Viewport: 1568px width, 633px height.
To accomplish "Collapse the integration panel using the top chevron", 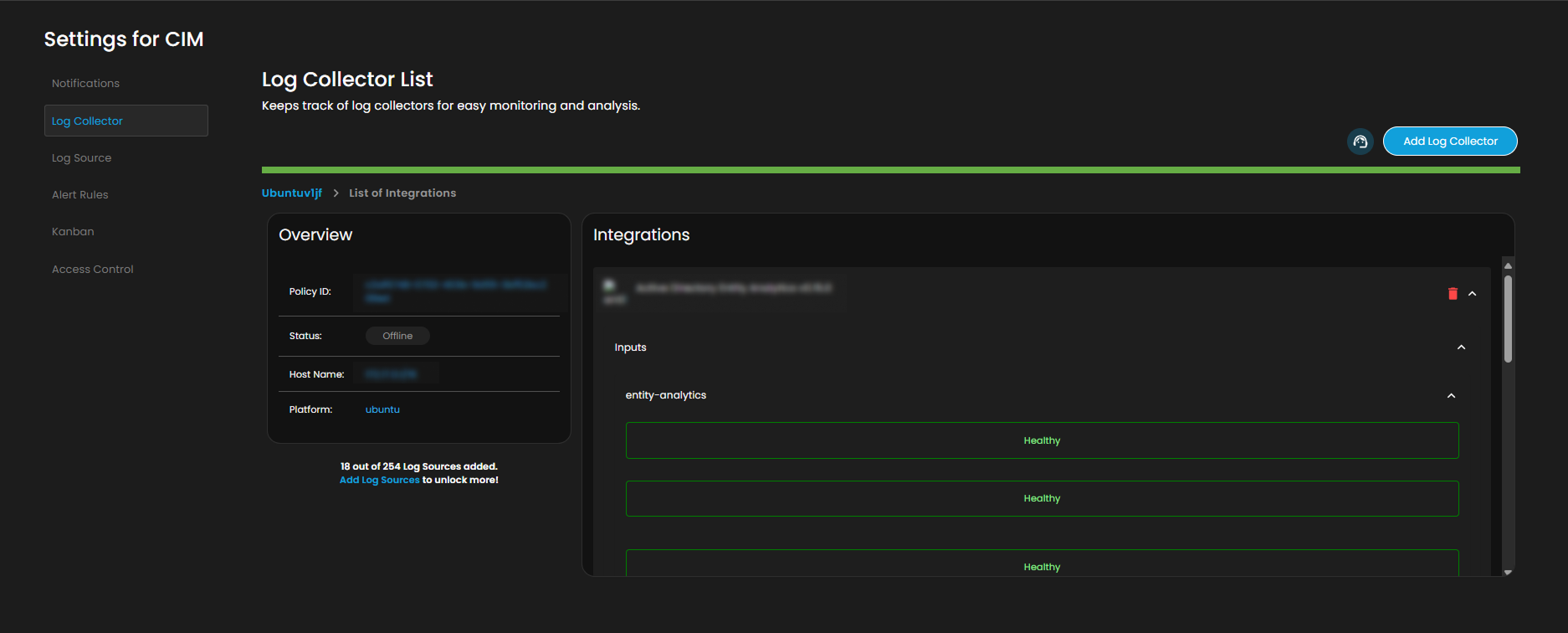I will click(1473, 294).
